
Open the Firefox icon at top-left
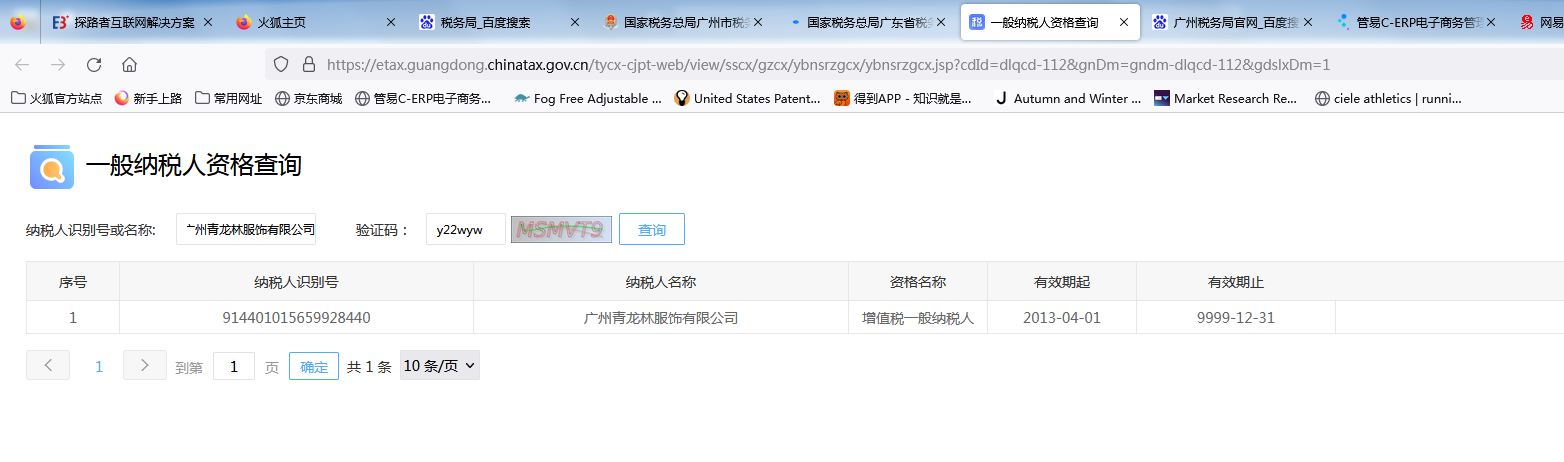point(18,22)
